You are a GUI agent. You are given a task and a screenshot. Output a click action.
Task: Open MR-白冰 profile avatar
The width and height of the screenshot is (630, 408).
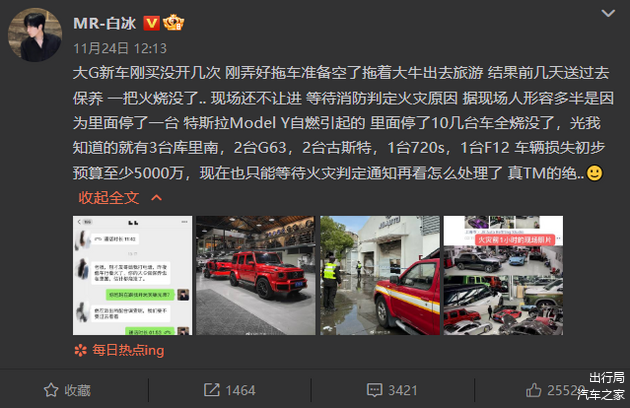pos(35,35)
